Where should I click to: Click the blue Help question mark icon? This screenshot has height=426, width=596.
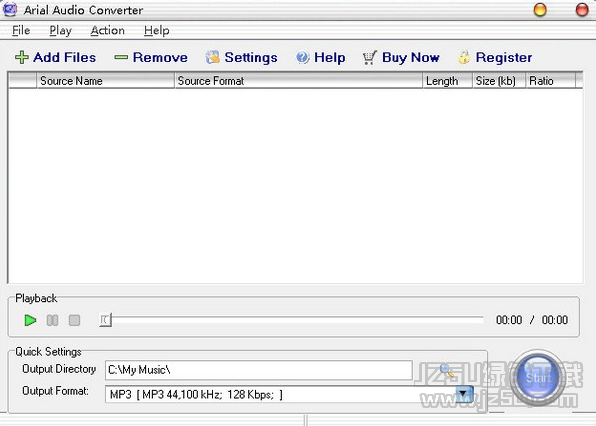point(303,57)
